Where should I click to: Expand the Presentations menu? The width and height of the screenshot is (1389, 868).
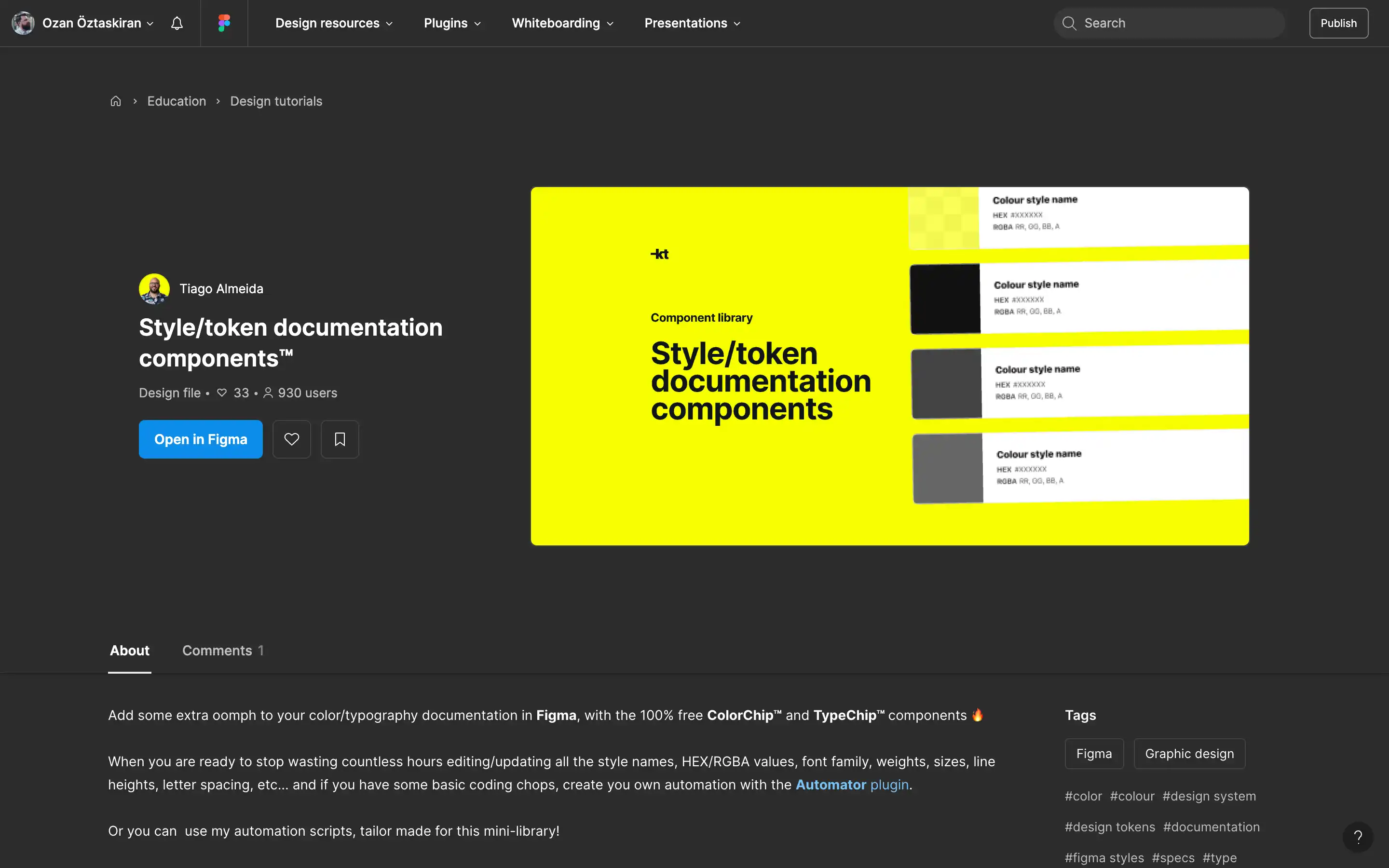(692, 23)
